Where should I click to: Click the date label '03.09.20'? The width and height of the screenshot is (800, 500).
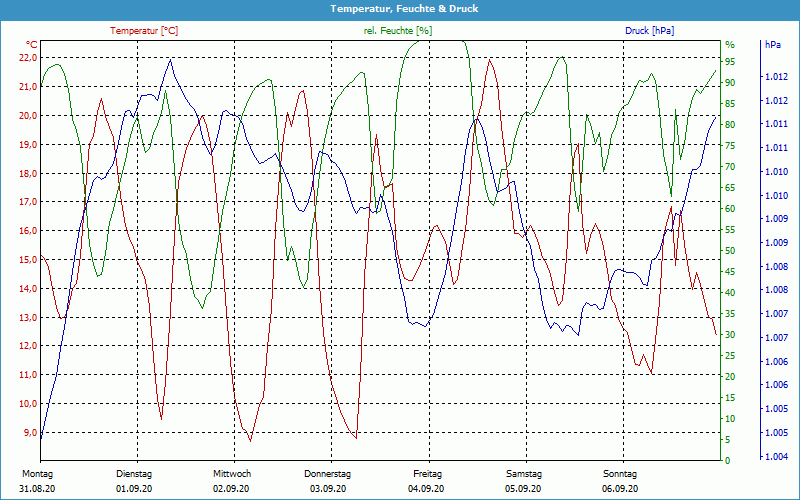click(x=328, y=489)
